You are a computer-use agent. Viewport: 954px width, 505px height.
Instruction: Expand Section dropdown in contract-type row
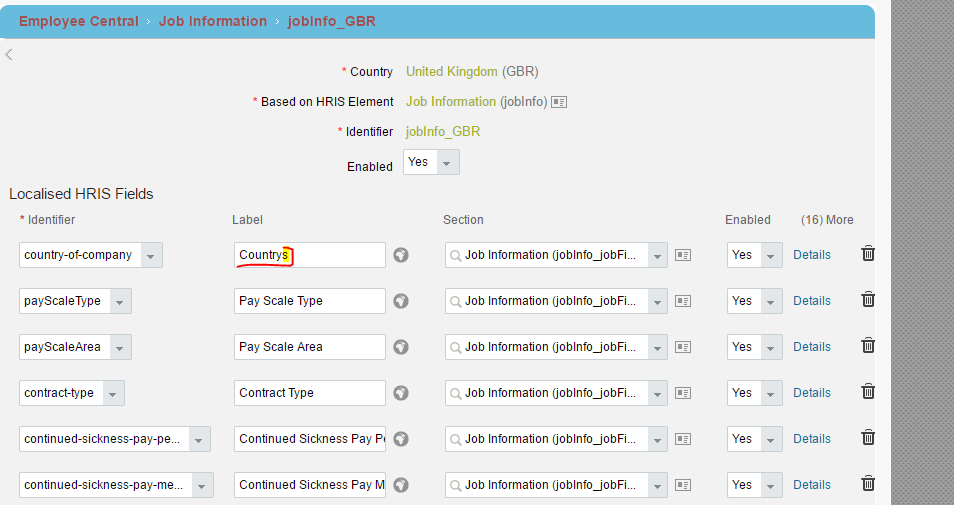click(x=657, y=394)
